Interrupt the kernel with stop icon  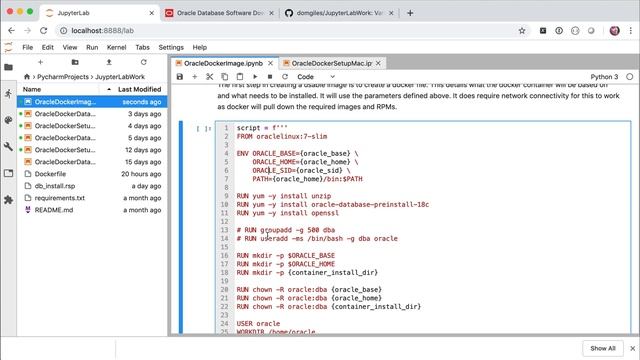[x=270, y=77]
